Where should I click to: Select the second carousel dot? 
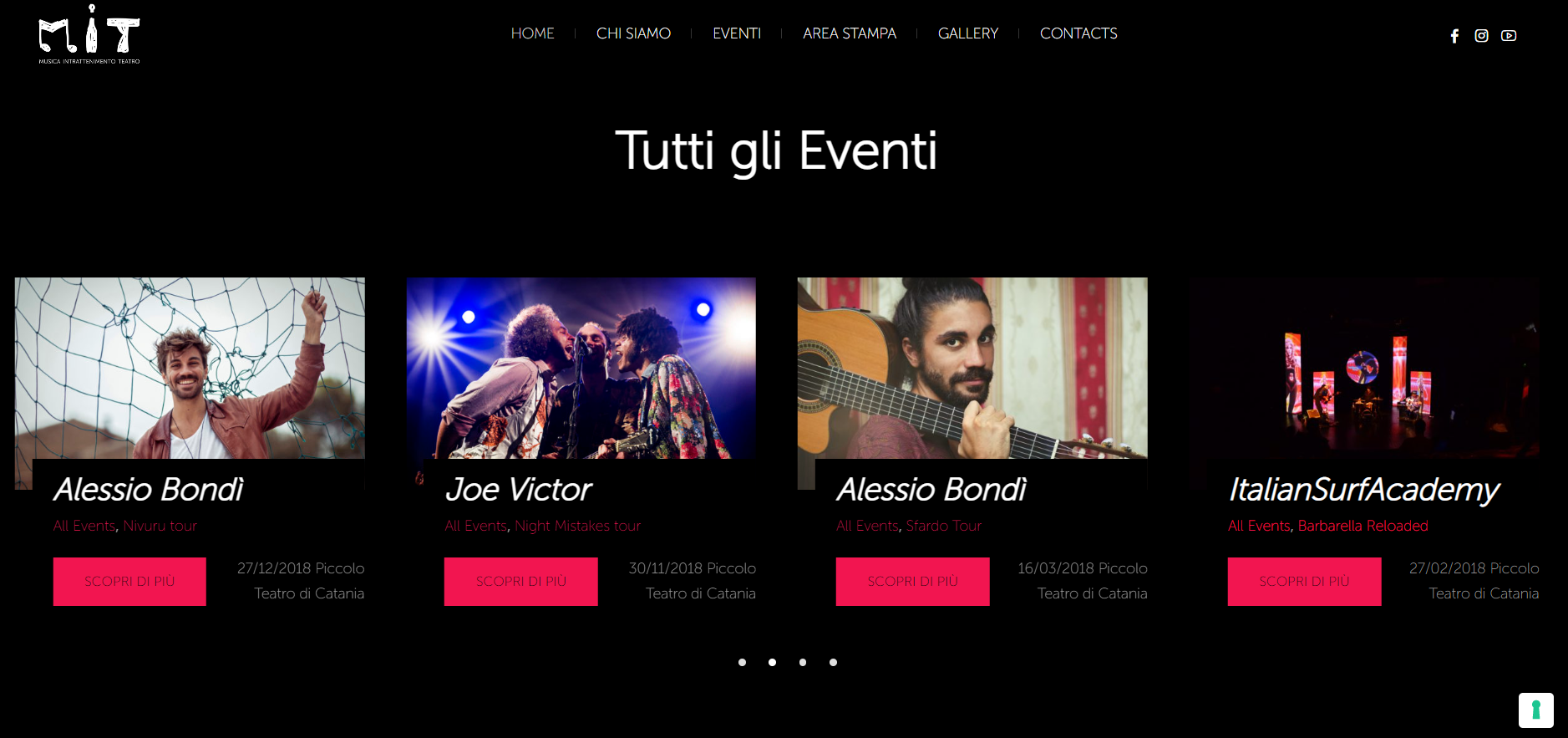tap(772, 662)
